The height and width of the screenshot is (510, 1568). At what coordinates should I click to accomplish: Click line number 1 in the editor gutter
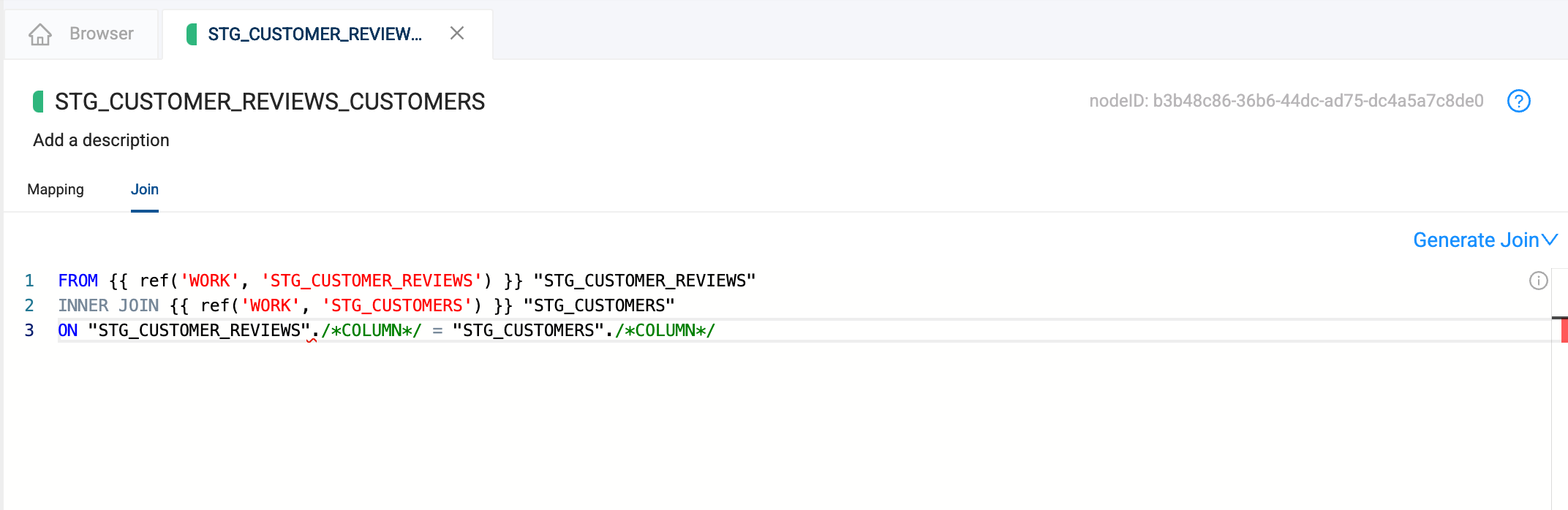point(29,281)
